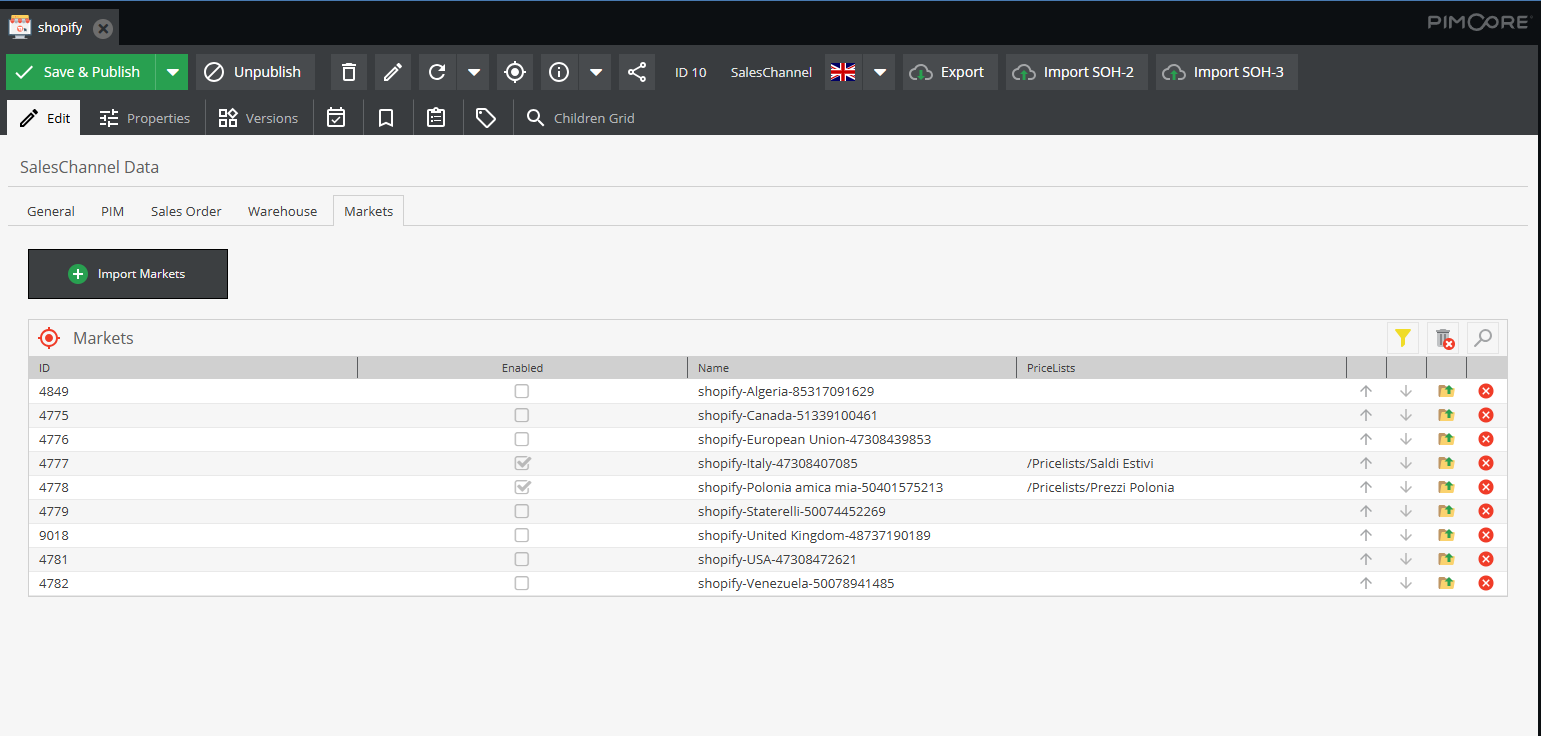
Task: Enable the shopify-Algeria market checkbox
Action: coord(521,391)
